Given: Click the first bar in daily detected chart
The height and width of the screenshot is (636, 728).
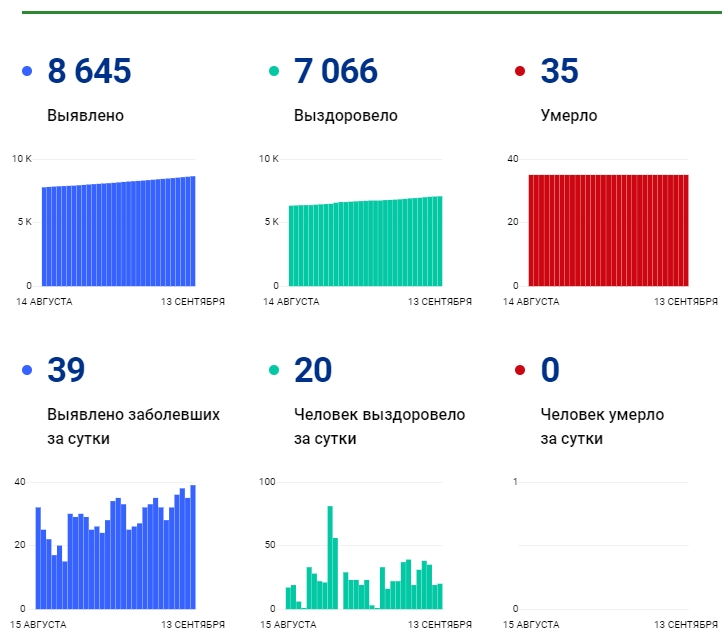Looking at the screenshot, I should click(x=38, y=558).
